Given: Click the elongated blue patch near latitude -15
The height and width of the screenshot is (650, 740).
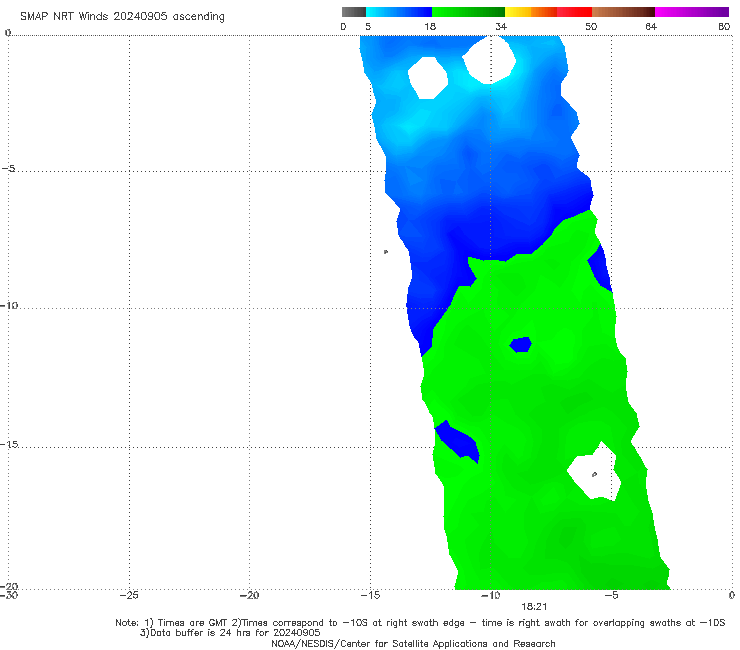Looking at the screenshot, I should pos(457,441).
